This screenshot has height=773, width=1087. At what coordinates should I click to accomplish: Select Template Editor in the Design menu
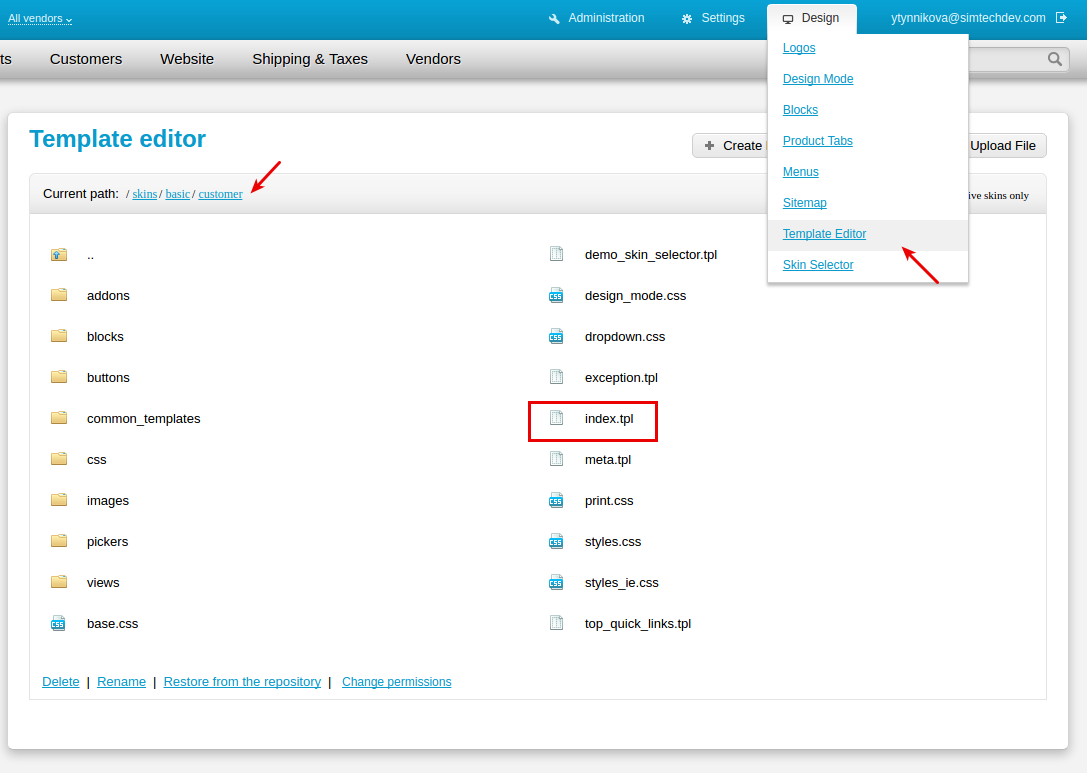[x=824, y=234]
